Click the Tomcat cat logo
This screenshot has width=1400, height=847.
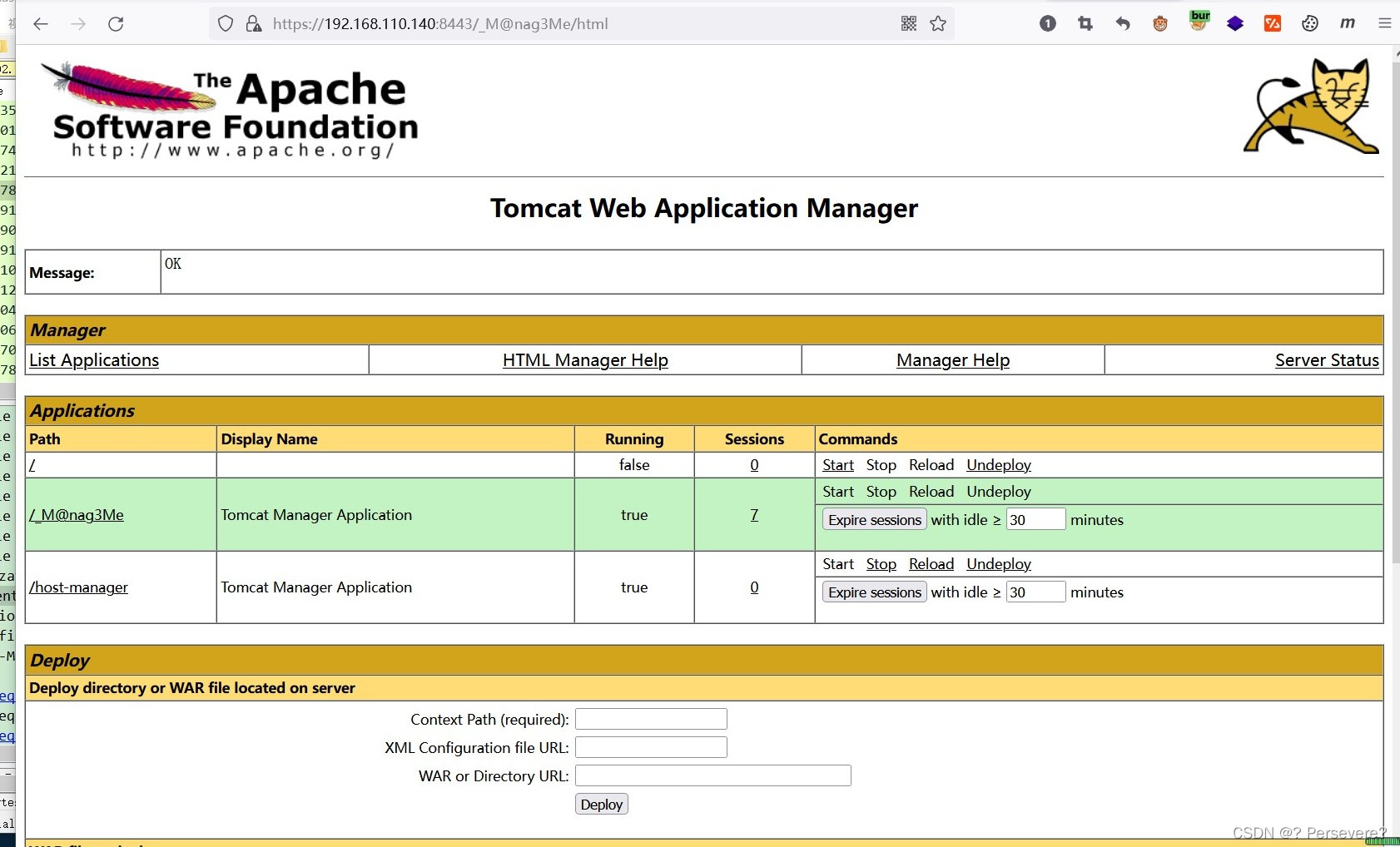coord(1312,106)
